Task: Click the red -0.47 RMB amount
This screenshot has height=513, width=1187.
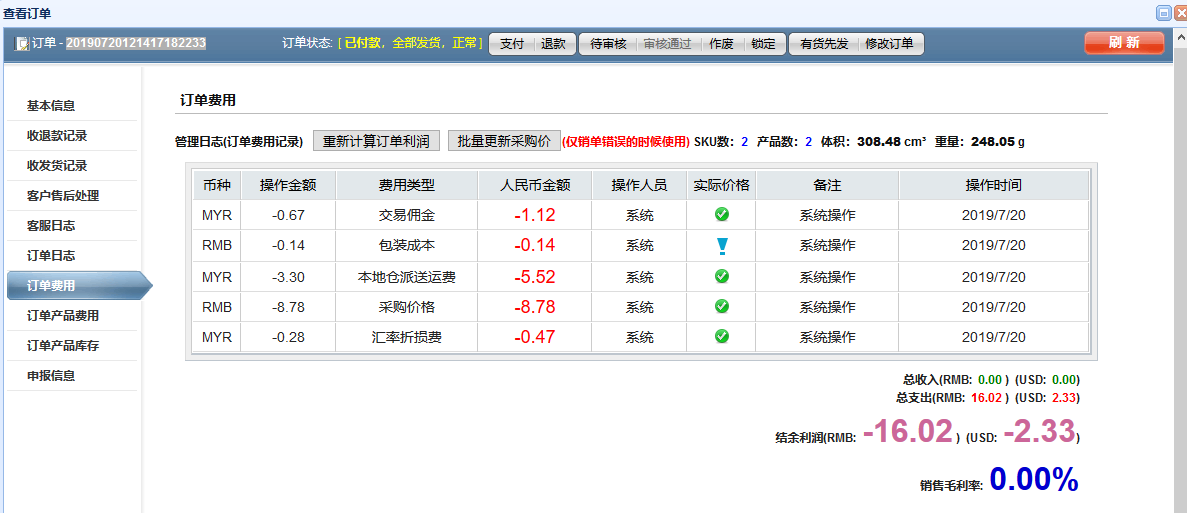Action: coord(534,337)
